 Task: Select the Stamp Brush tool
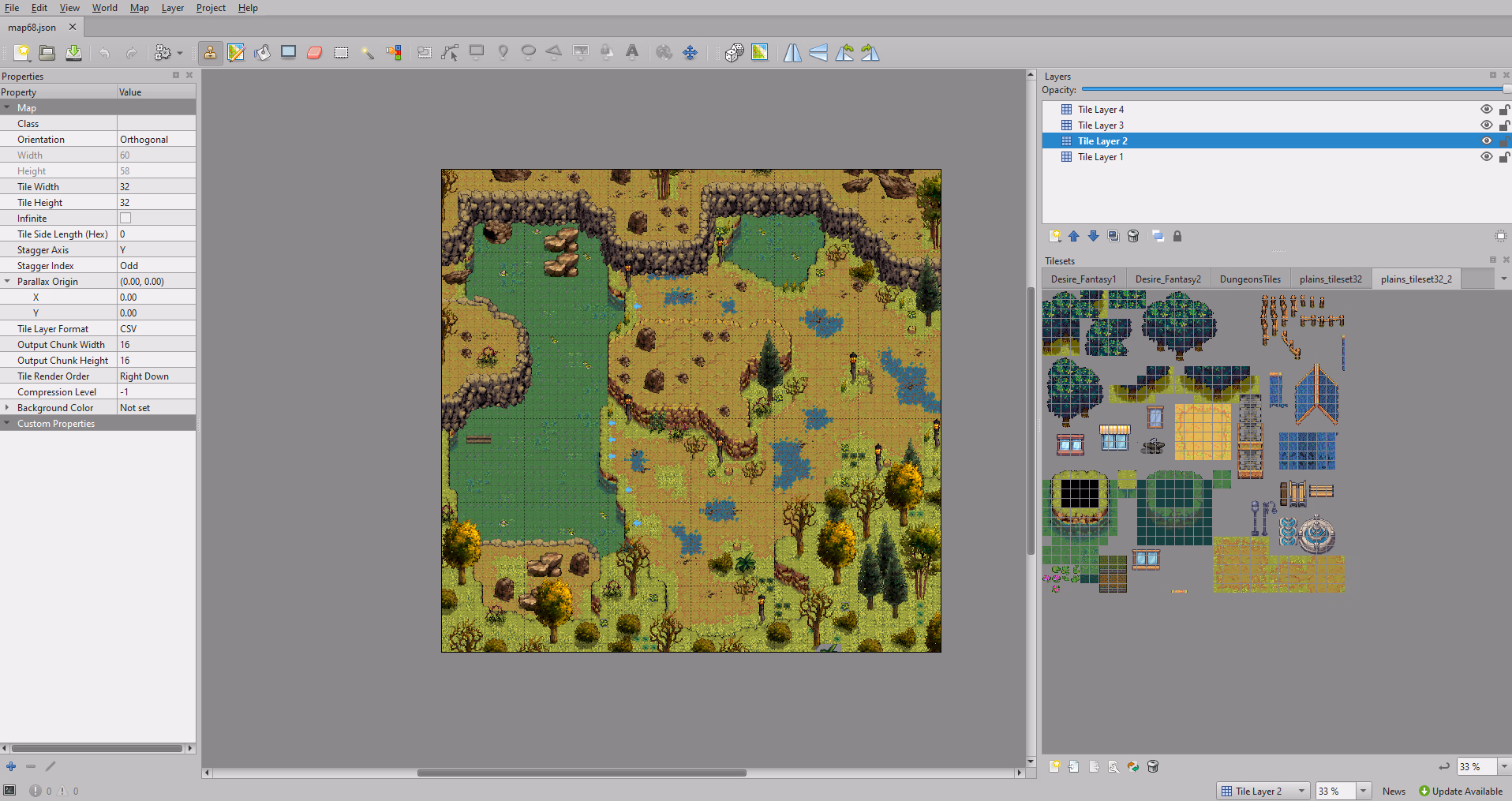[x=210, y=53]
